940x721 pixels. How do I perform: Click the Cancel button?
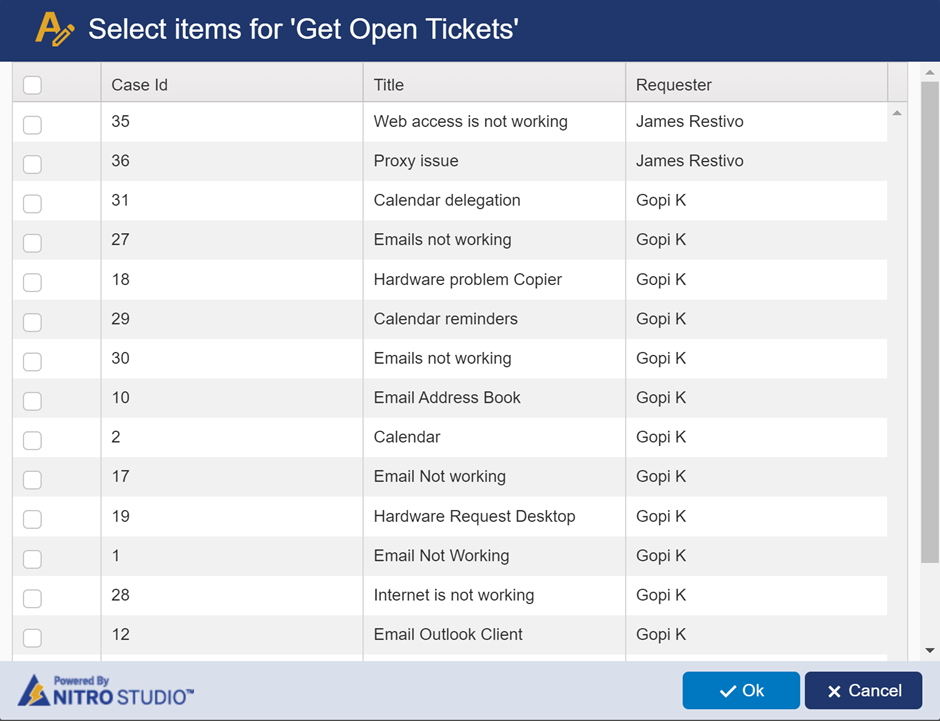coord(863,690)
